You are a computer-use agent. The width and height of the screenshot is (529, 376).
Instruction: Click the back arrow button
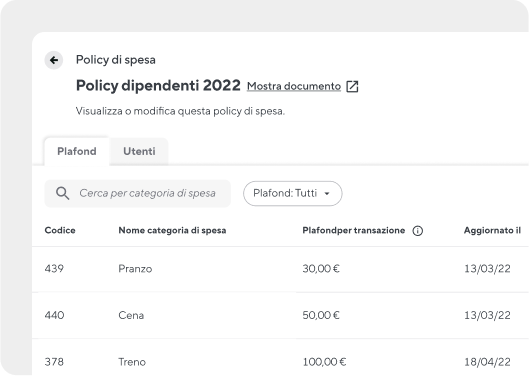click(54, 60)
